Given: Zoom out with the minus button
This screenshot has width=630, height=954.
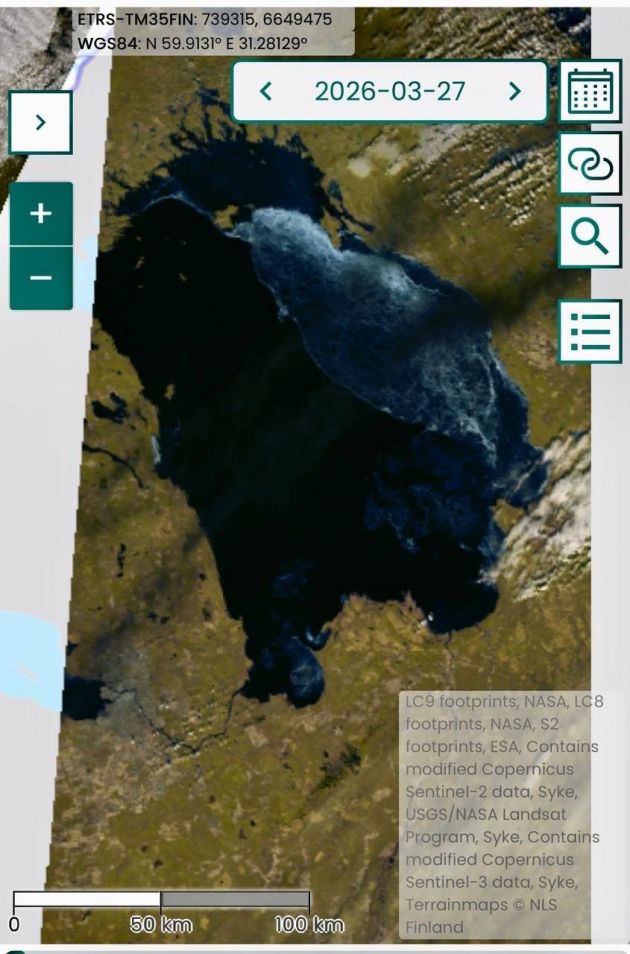Looking at the screenshot, I should [x=41, y=277].
